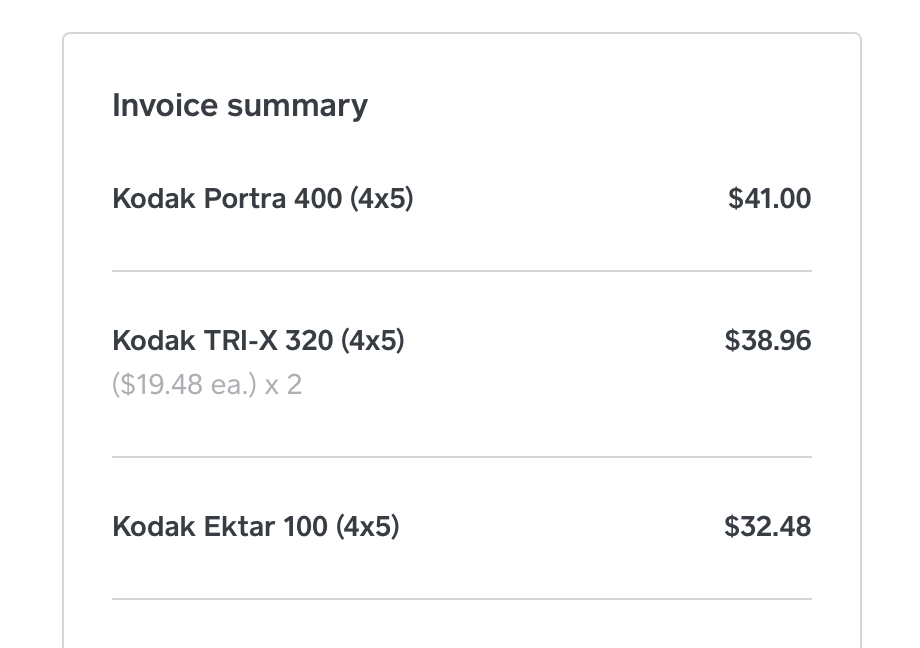Select the Kodak Portra 400 line item
Viewport: 920px width, 648px height.
pos(262,199)
